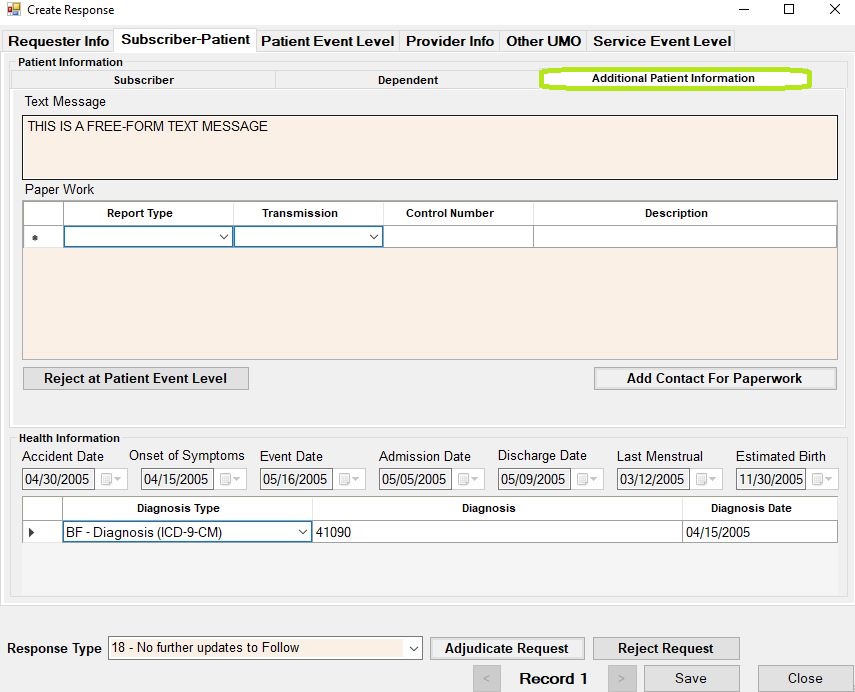Click the Record 1 label
Screen dimensions: 855x692
point(553,679)
